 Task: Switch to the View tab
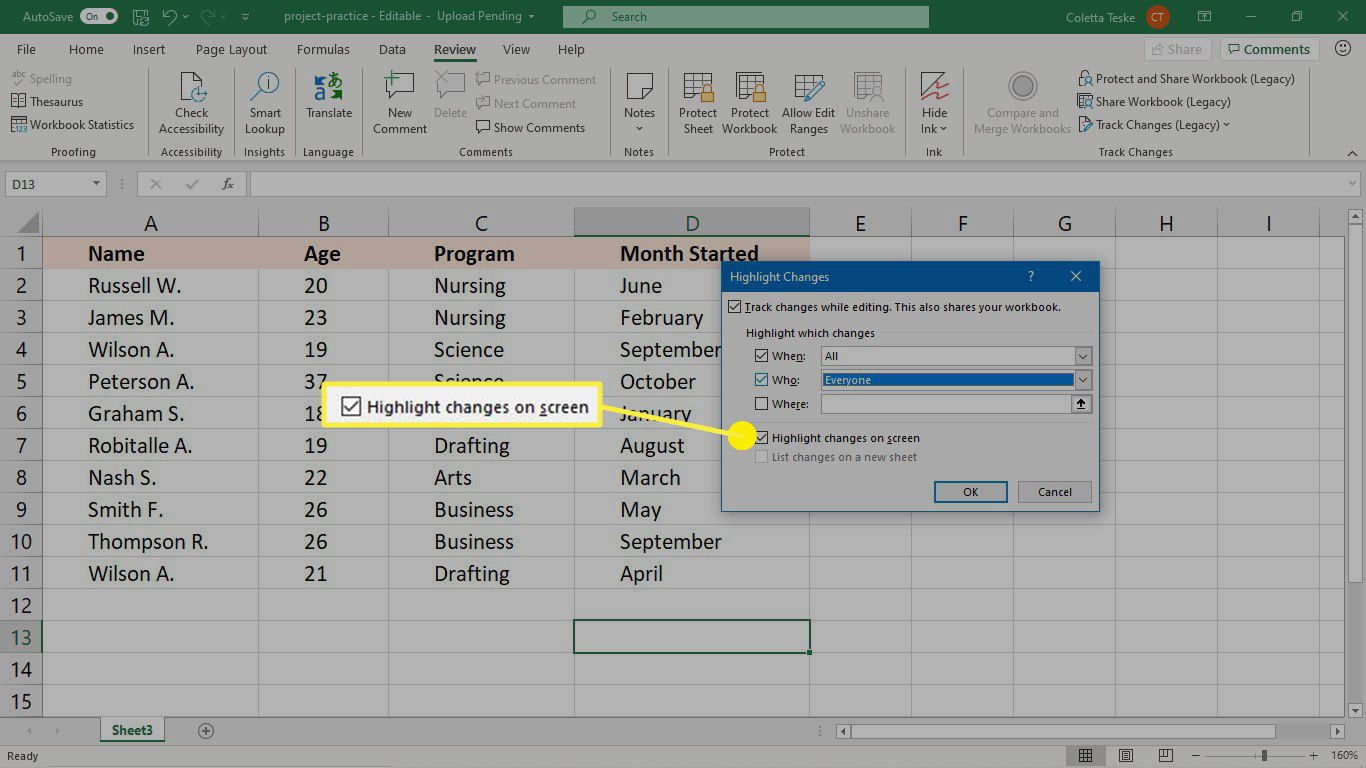click(x=516, y=49)
